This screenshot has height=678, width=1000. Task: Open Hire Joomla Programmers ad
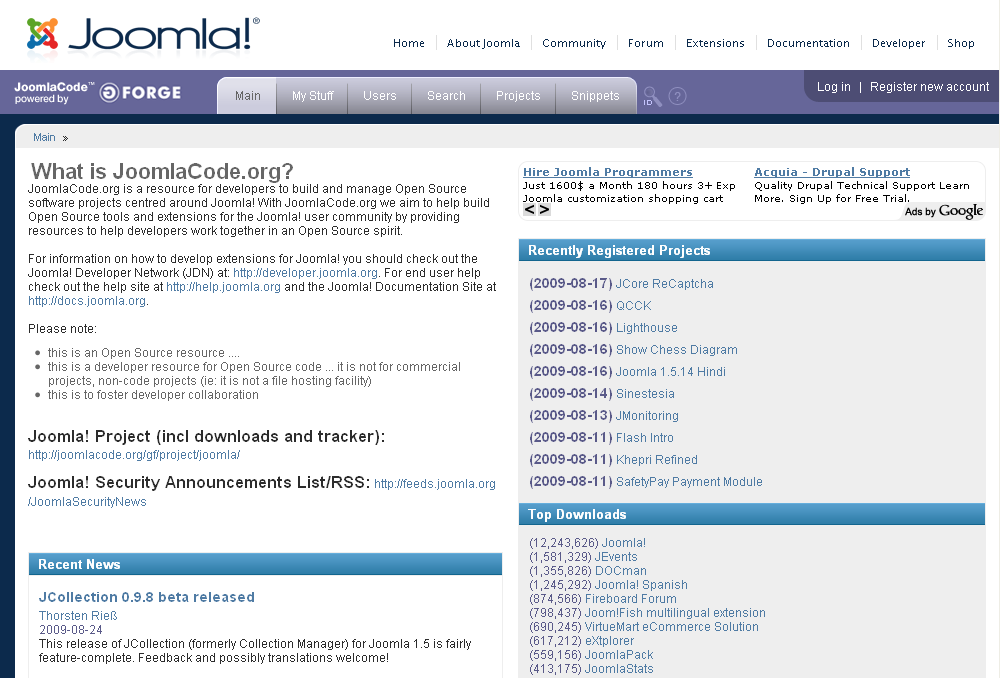click(607, 172)
